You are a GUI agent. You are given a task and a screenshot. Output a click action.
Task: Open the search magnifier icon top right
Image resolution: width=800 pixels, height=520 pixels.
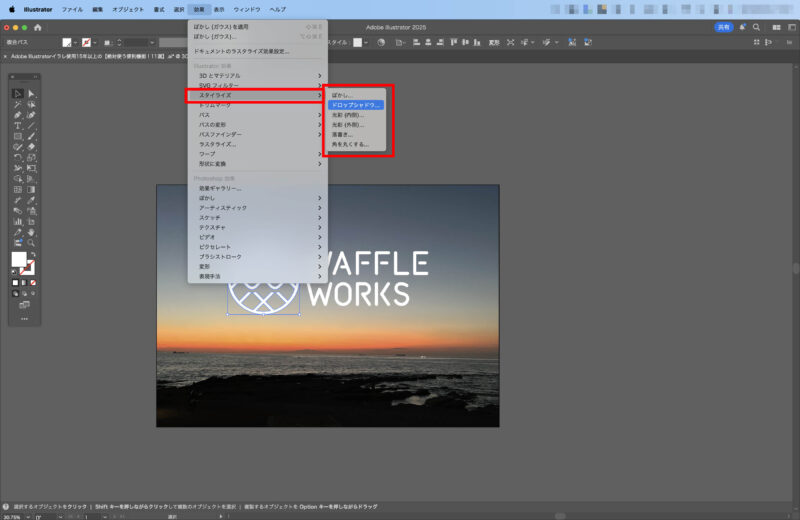pos(757,27)
